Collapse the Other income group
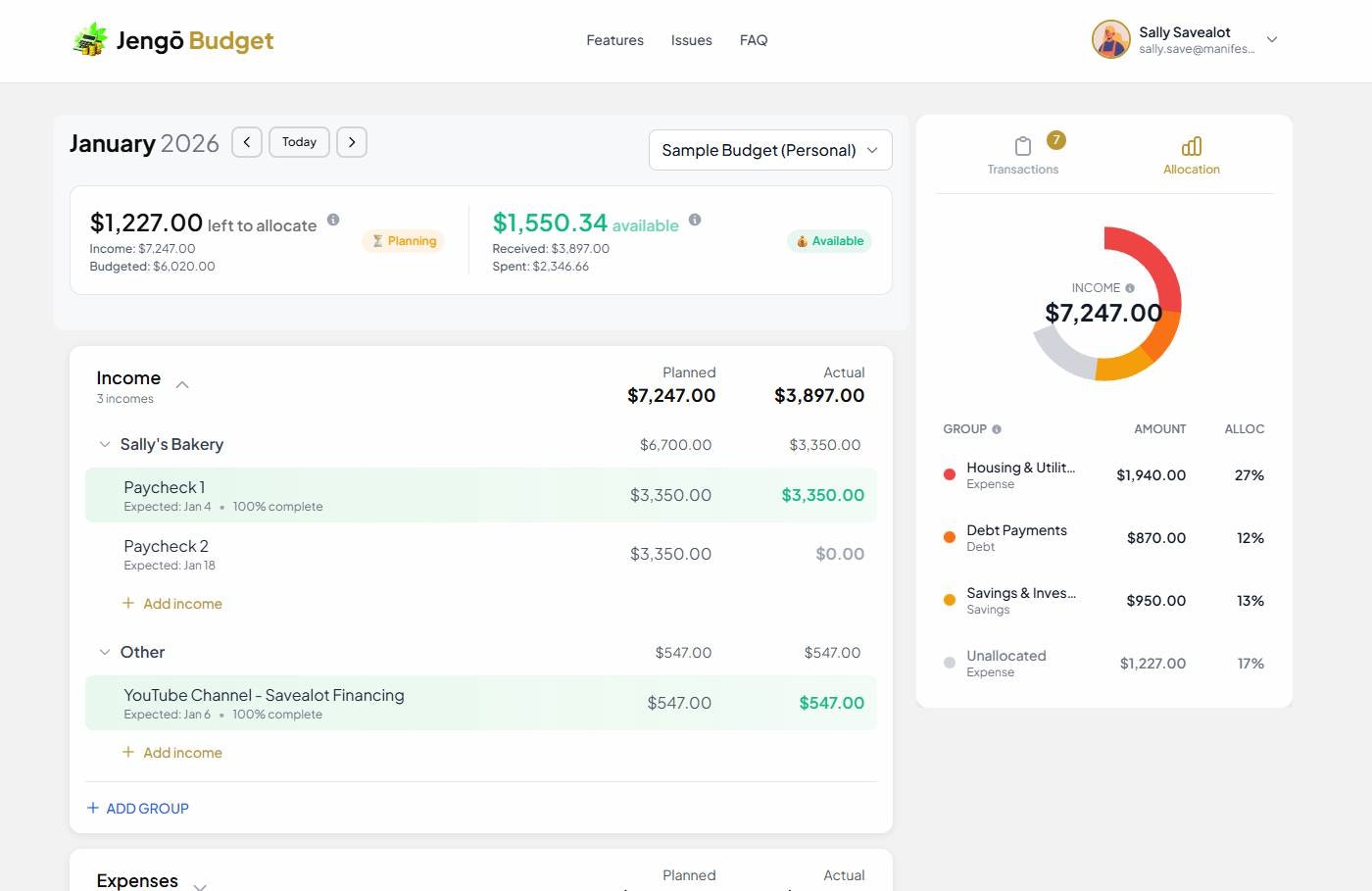The width and height of the screenshot is (1372, 891). 104,652
